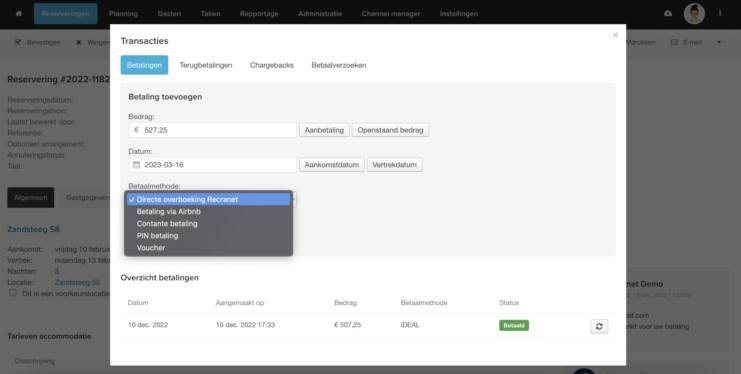Image resolution: width=741 pixels, height=374 pixels.
Task: Switch to the Betaalverzoeken tab
Action: click(339, 65)
